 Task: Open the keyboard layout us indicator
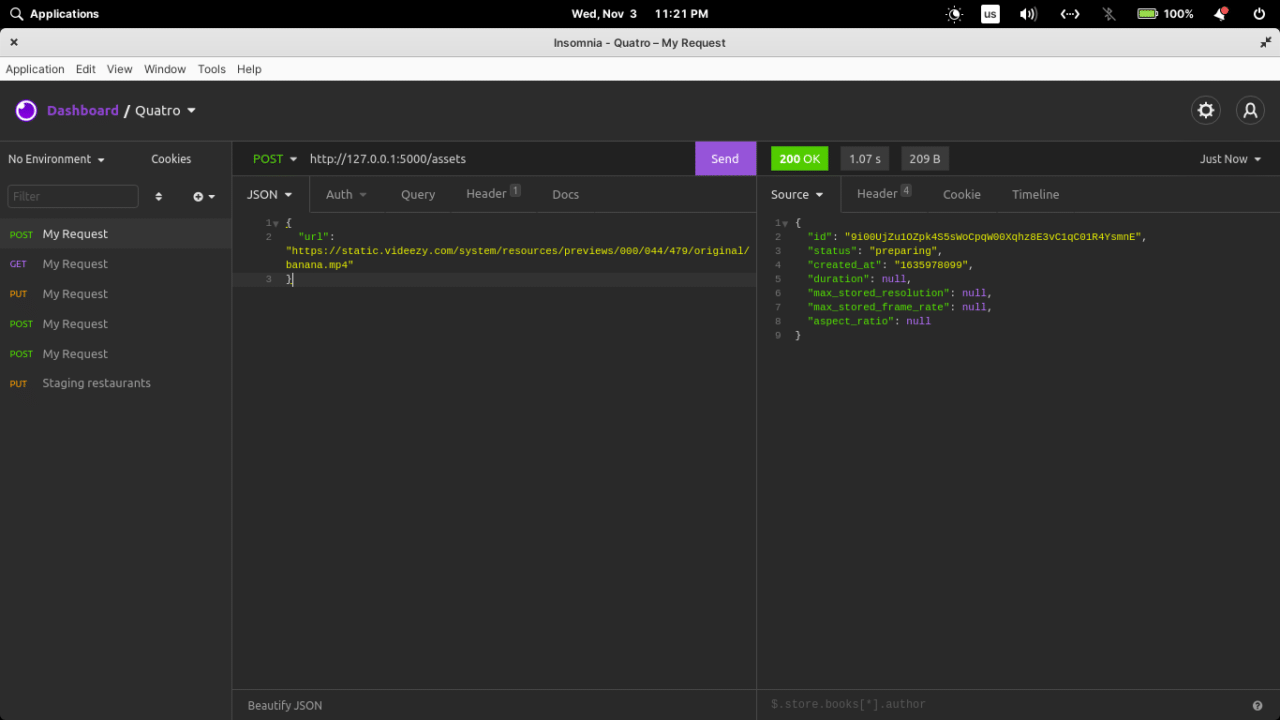(x=990, y=14)
